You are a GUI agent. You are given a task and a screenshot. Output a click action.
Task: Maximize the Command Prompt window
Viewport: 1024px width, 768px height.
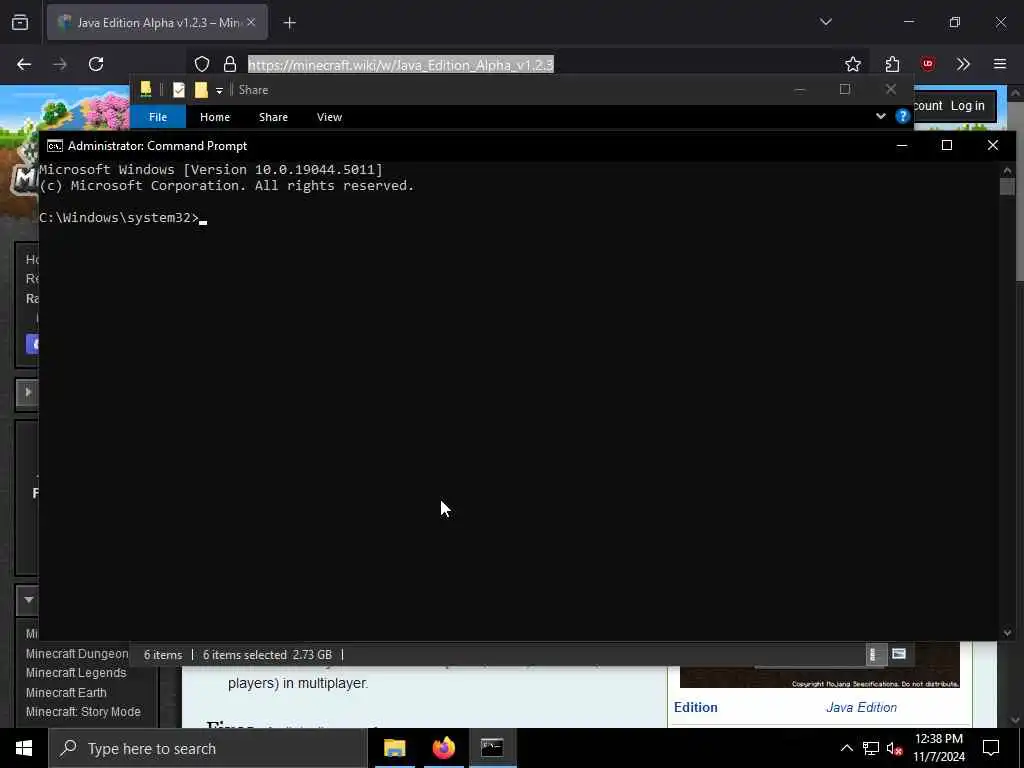947,145
